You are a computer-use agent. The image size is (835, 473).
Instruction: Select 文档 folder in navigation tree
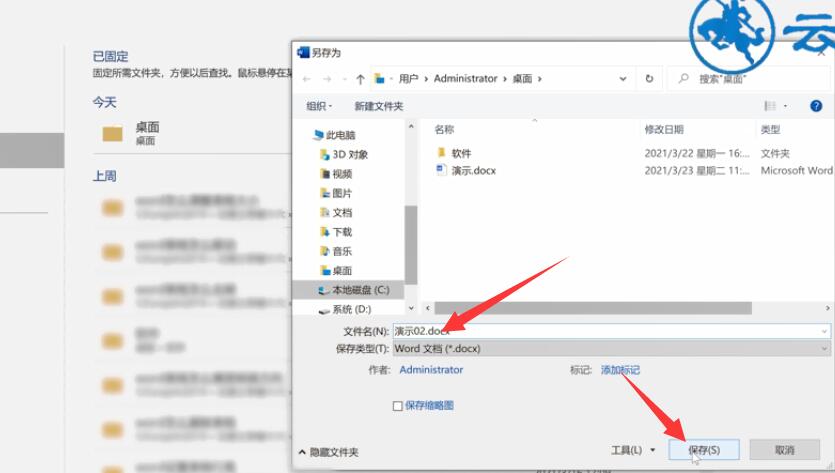coord(336,213)
